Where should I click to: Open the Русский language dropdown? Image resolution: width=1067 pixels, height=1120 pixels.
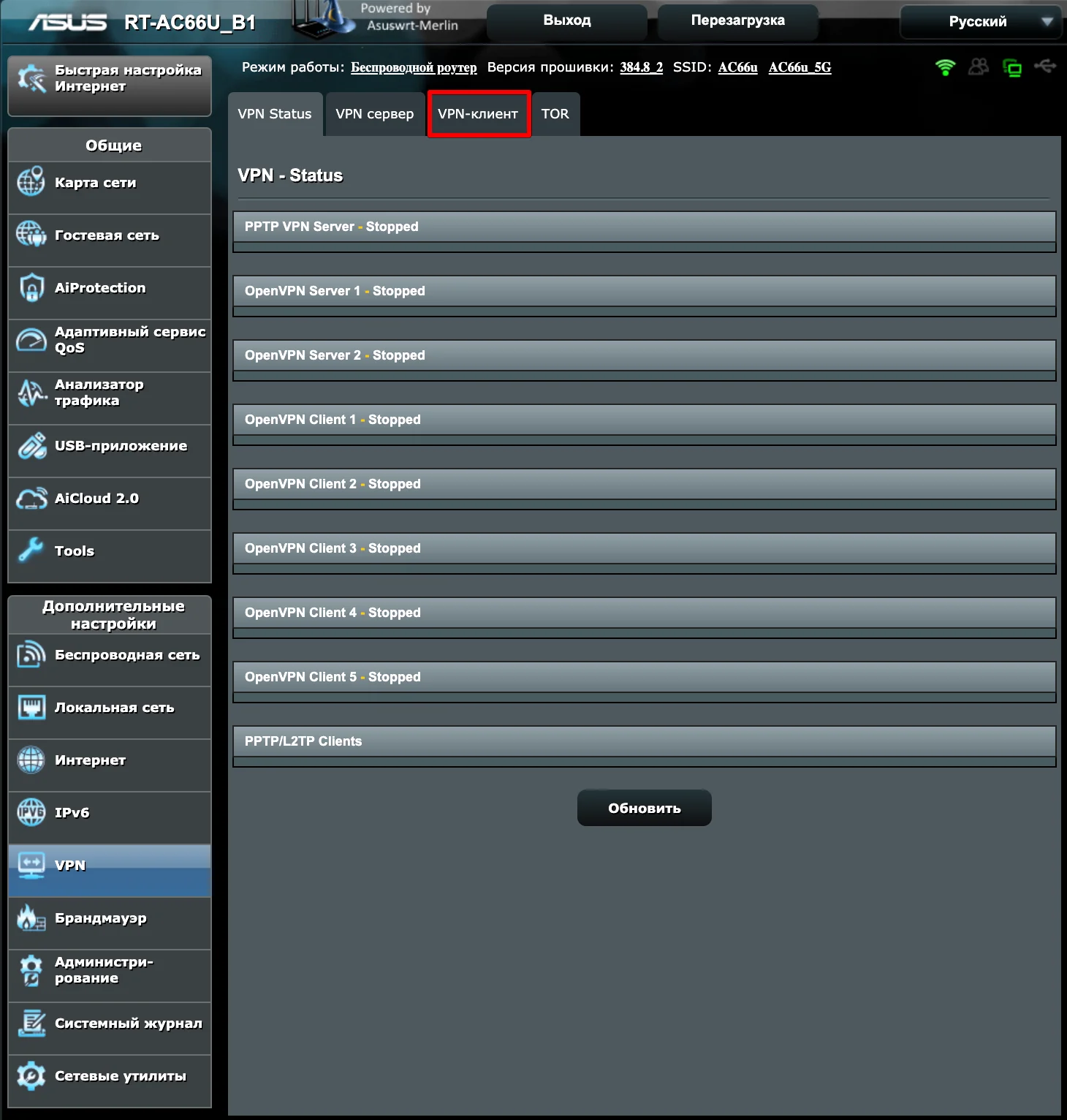980,22
